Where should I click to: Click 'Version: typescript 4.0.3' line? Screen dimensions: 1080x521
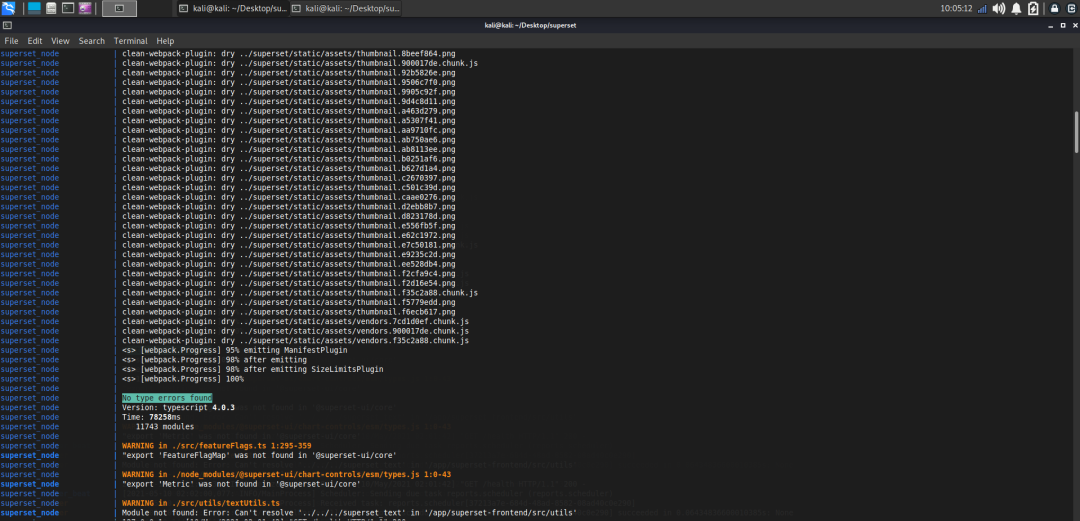pos(178,407)
